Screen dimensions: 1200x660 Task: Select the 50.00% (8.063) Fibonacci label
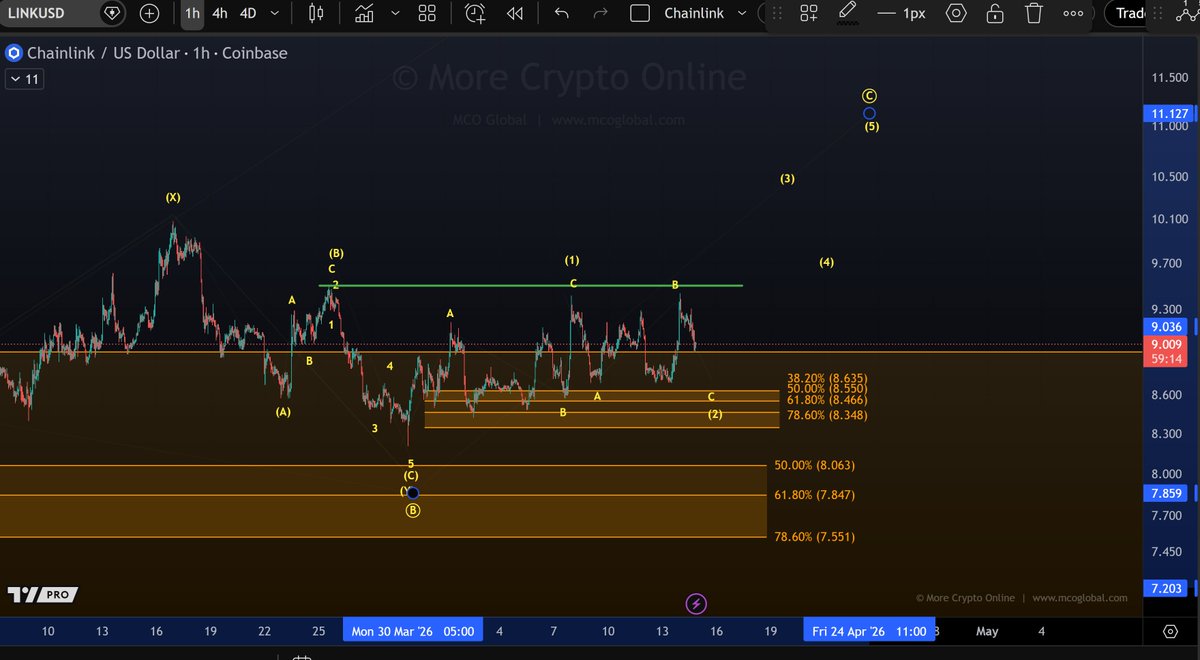pyautogui.click(x=814, y=465)
